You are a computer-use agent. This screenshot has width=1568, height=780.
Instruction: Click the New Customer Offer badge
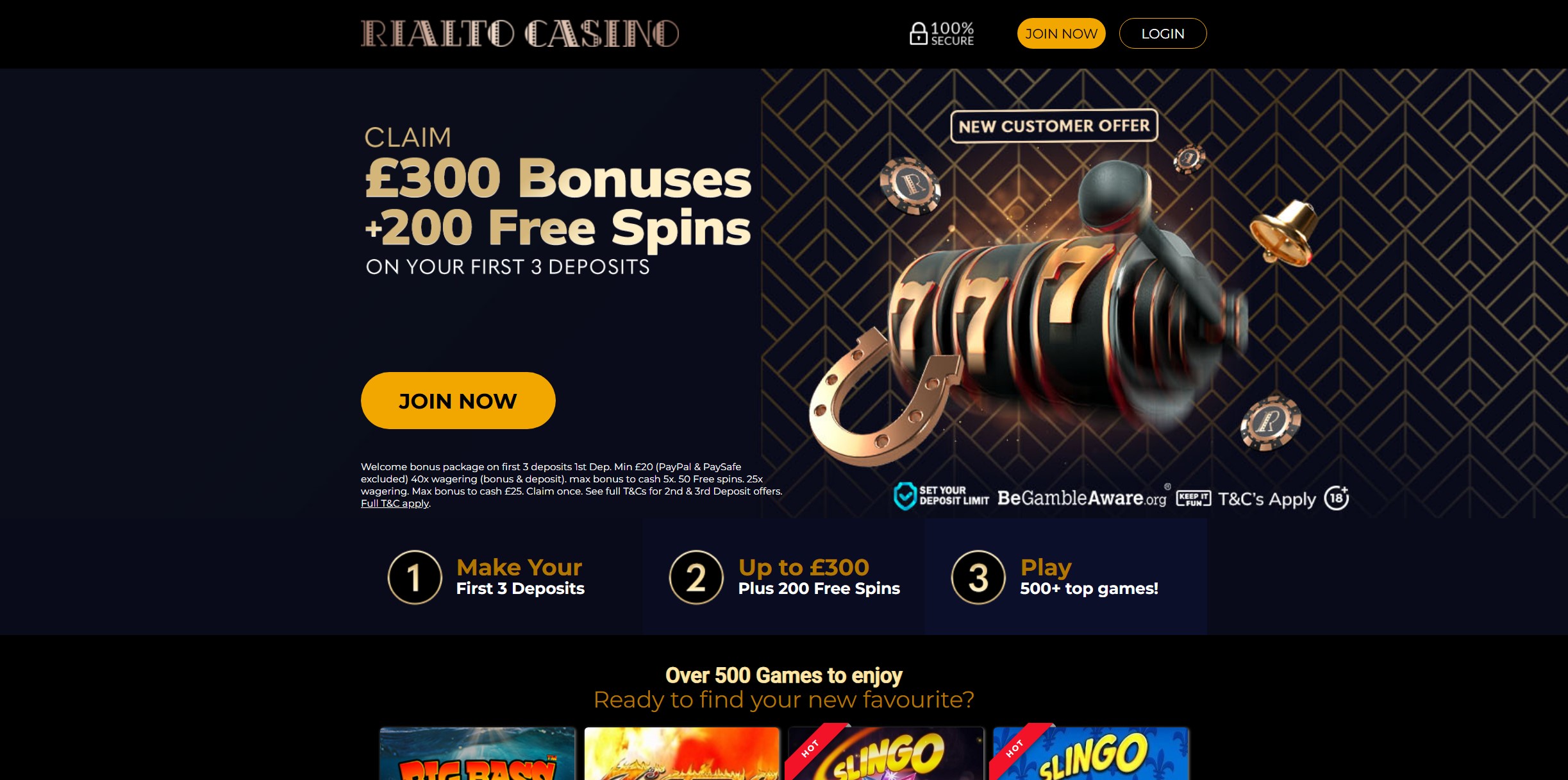click(1054, 126)
